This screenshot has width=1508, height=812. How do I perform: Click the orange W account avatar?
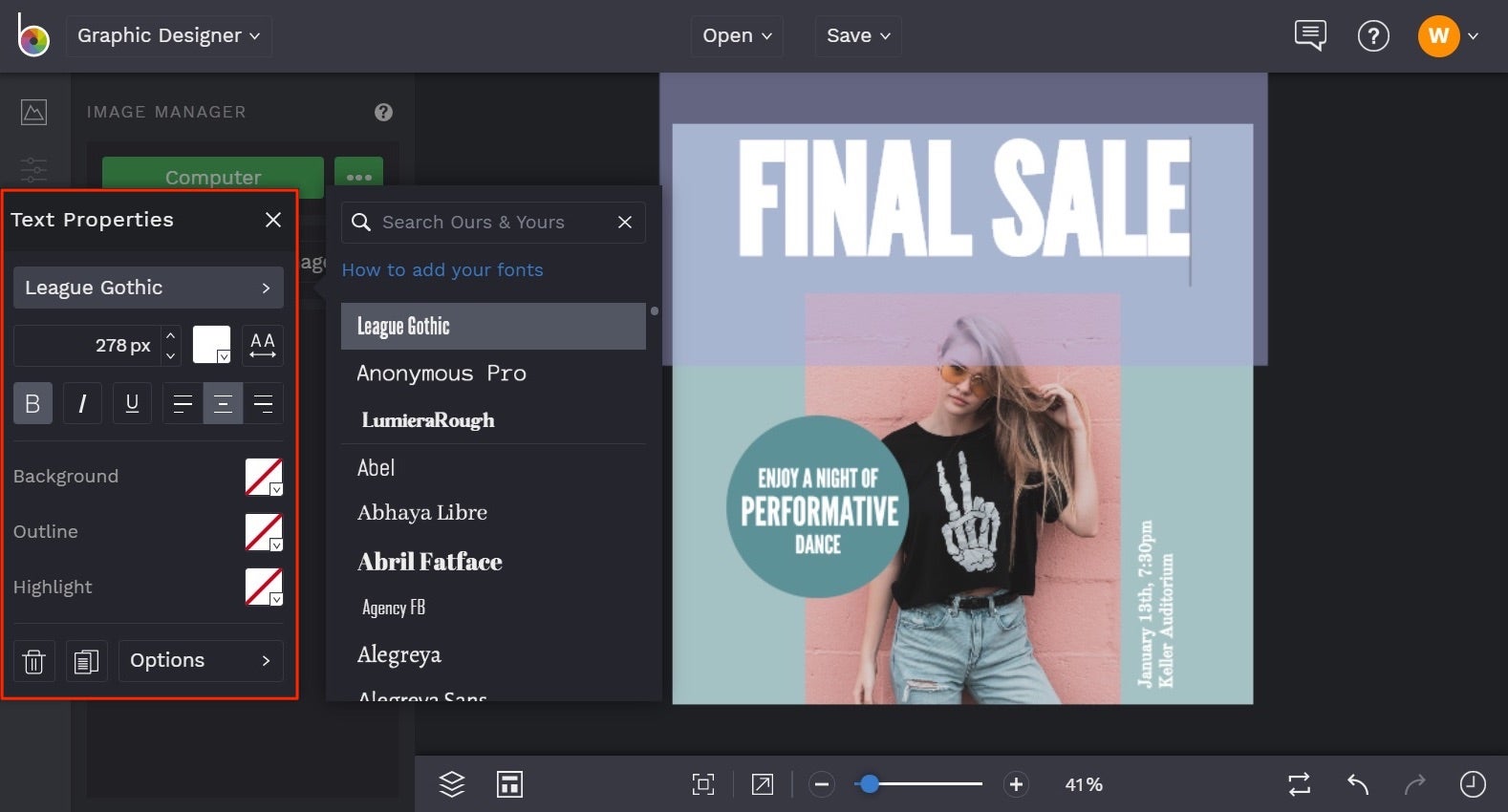(1438, 36)
